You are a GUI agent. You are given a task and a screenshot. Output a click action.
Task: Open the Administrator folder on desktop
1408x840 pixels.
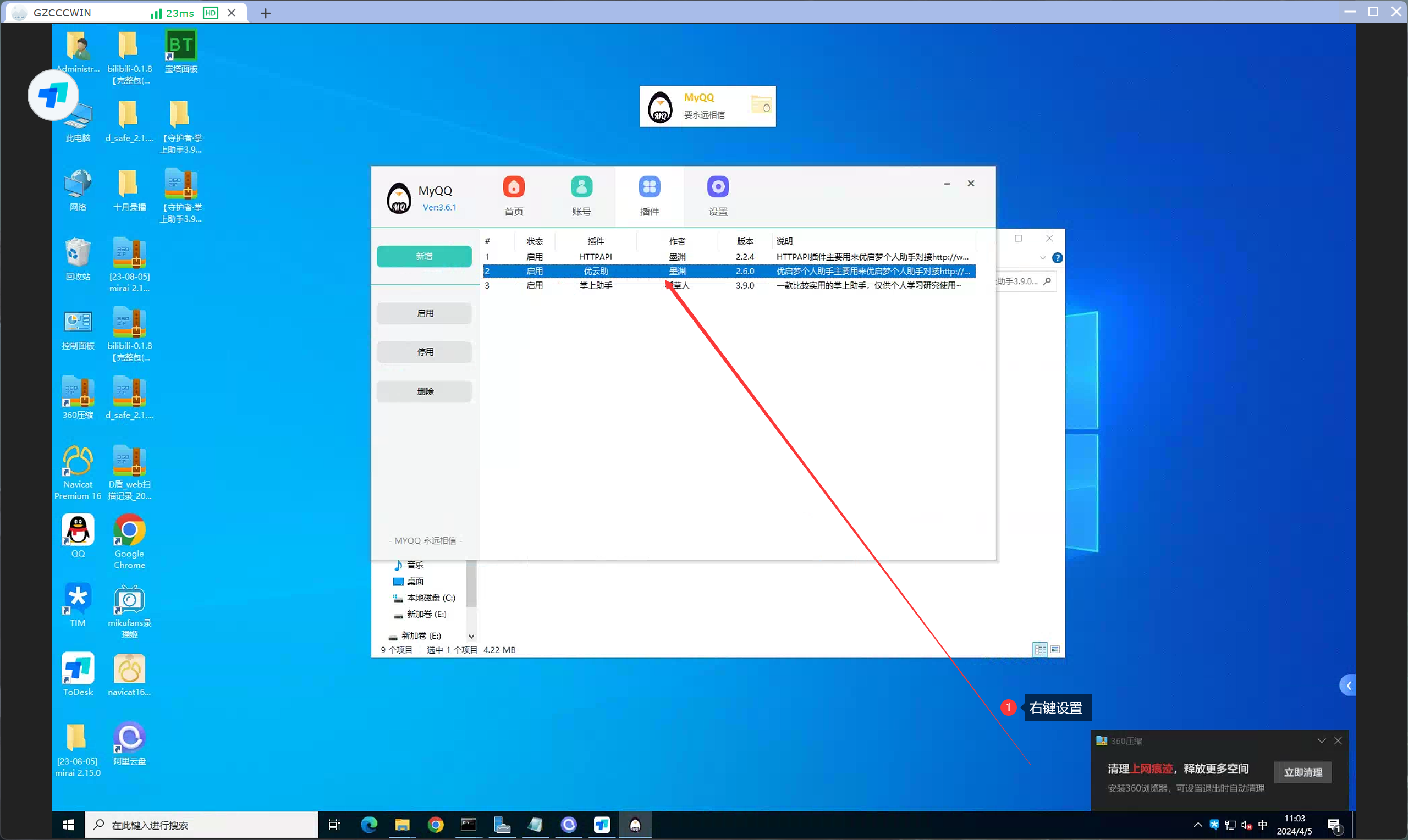pyautogui.click(x=78, y=52)
